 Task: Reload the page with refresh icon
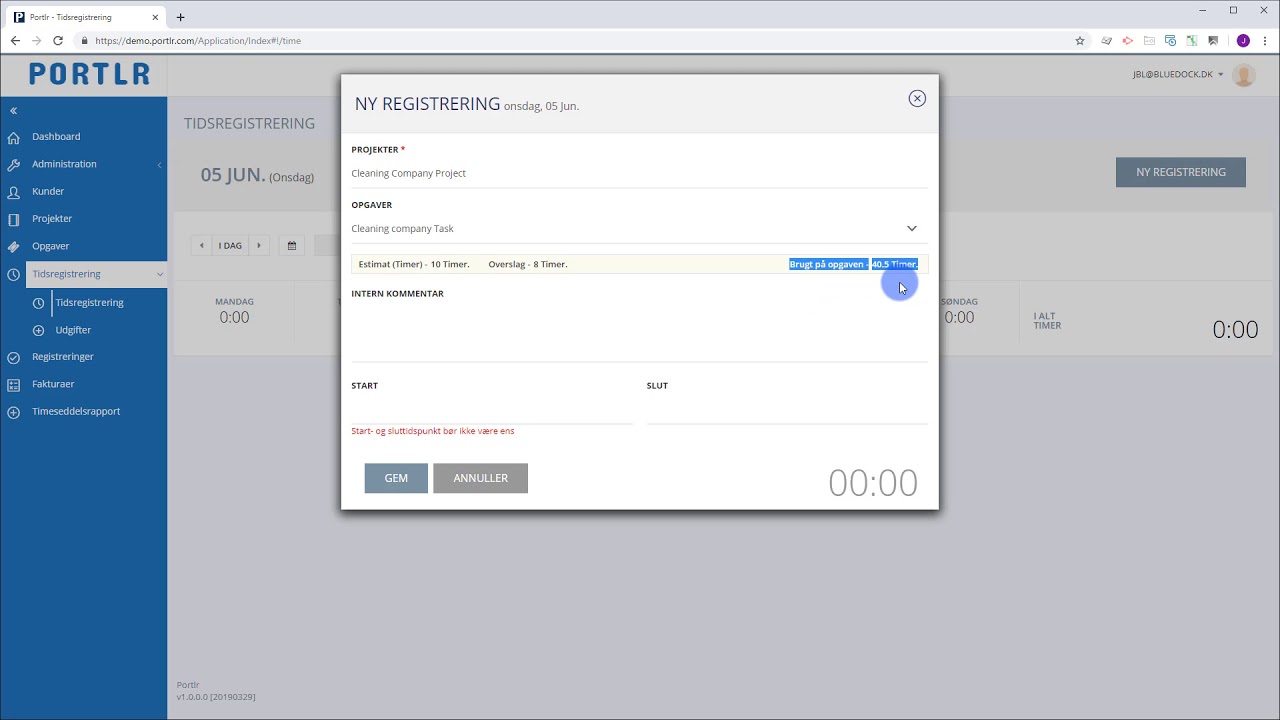[58, 41]
